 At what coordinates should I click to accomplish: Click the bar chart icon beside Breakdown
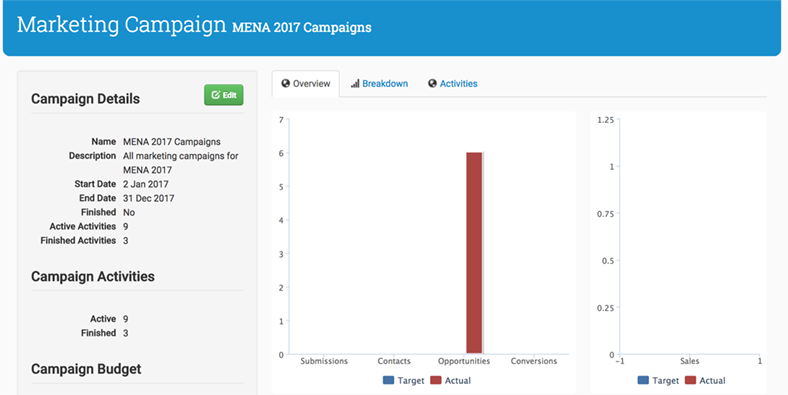click(x=355, y=83)
